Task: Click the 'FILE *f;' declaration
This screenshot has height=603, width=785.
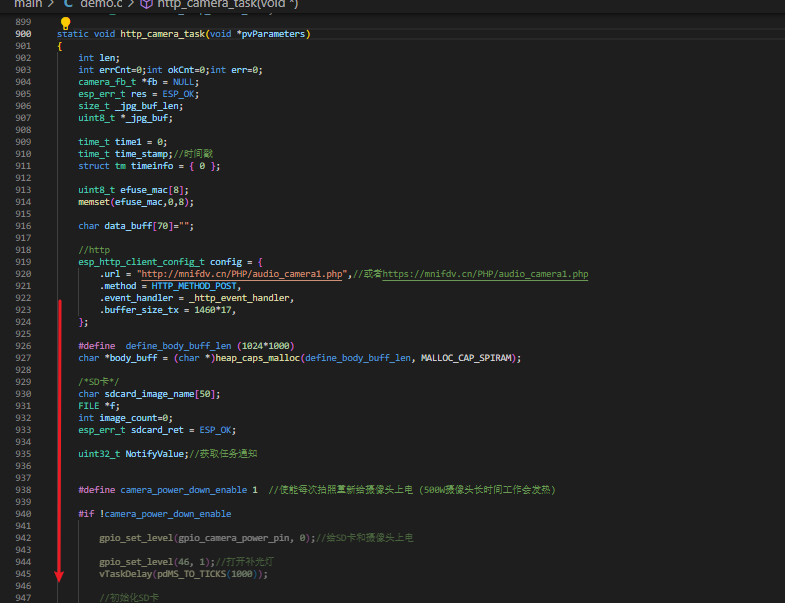Action: click(x=99, y=406)
